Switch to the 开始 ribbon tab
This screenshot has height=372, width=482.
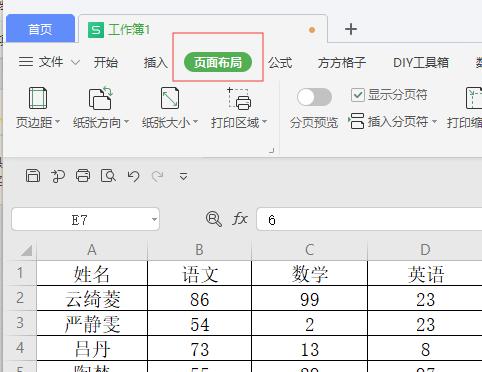point(106,62)
